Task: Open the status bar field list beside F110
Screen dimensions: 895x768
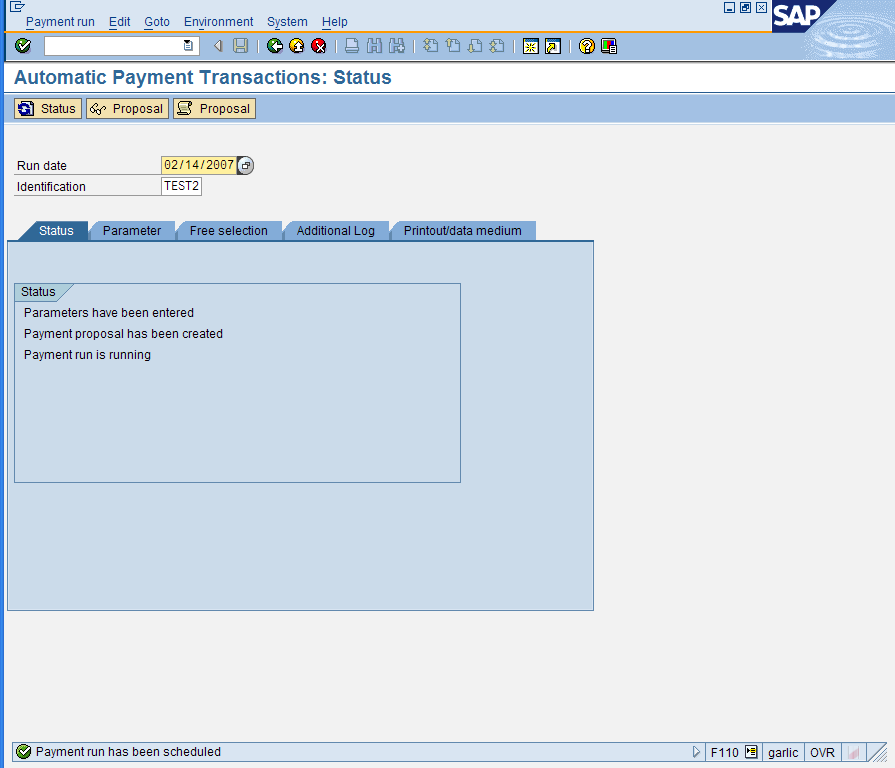Action: [x=752, y=752]
